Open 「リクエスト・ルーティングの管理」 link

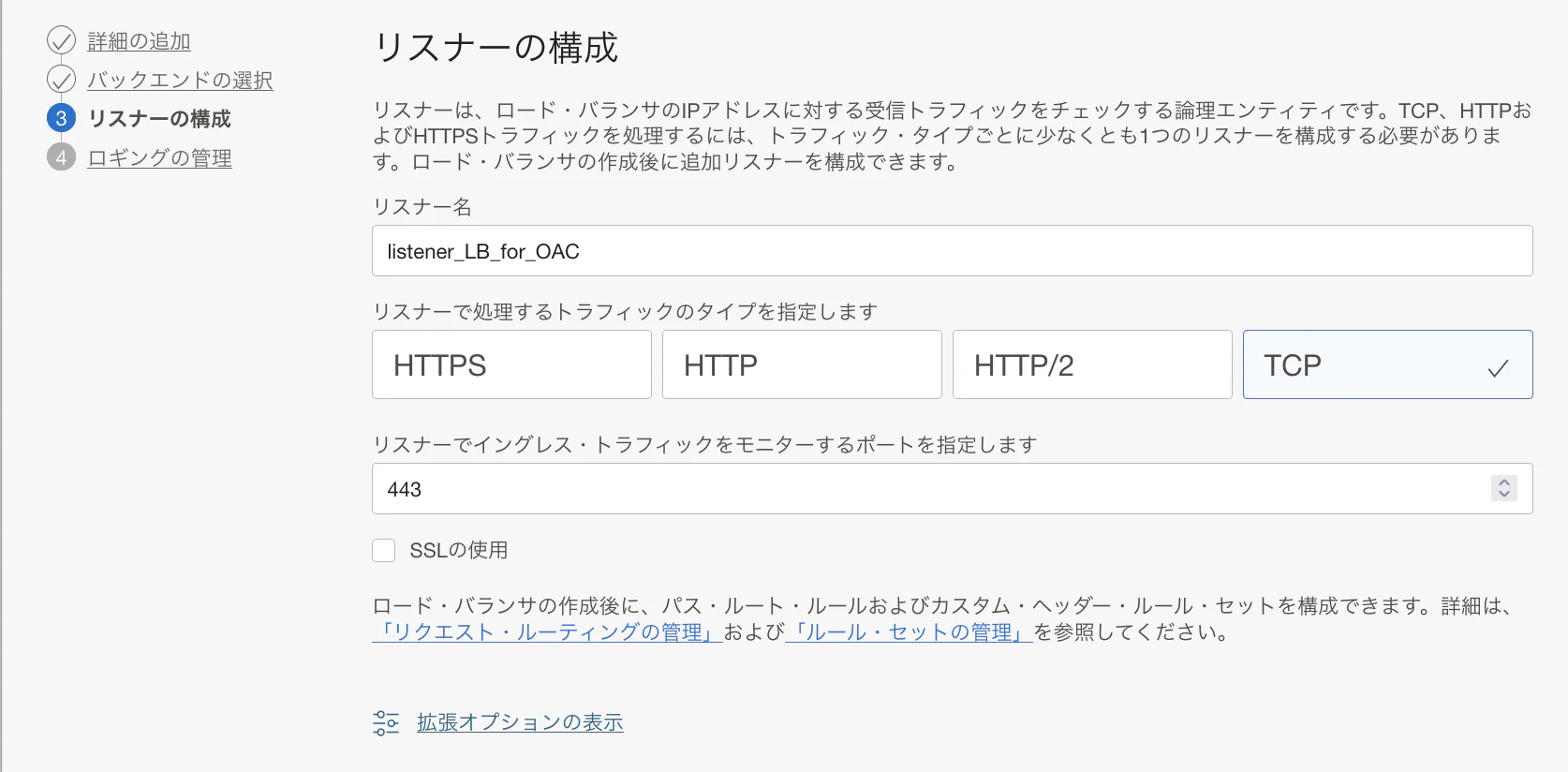pyautogui.click(x=547, y=632)
